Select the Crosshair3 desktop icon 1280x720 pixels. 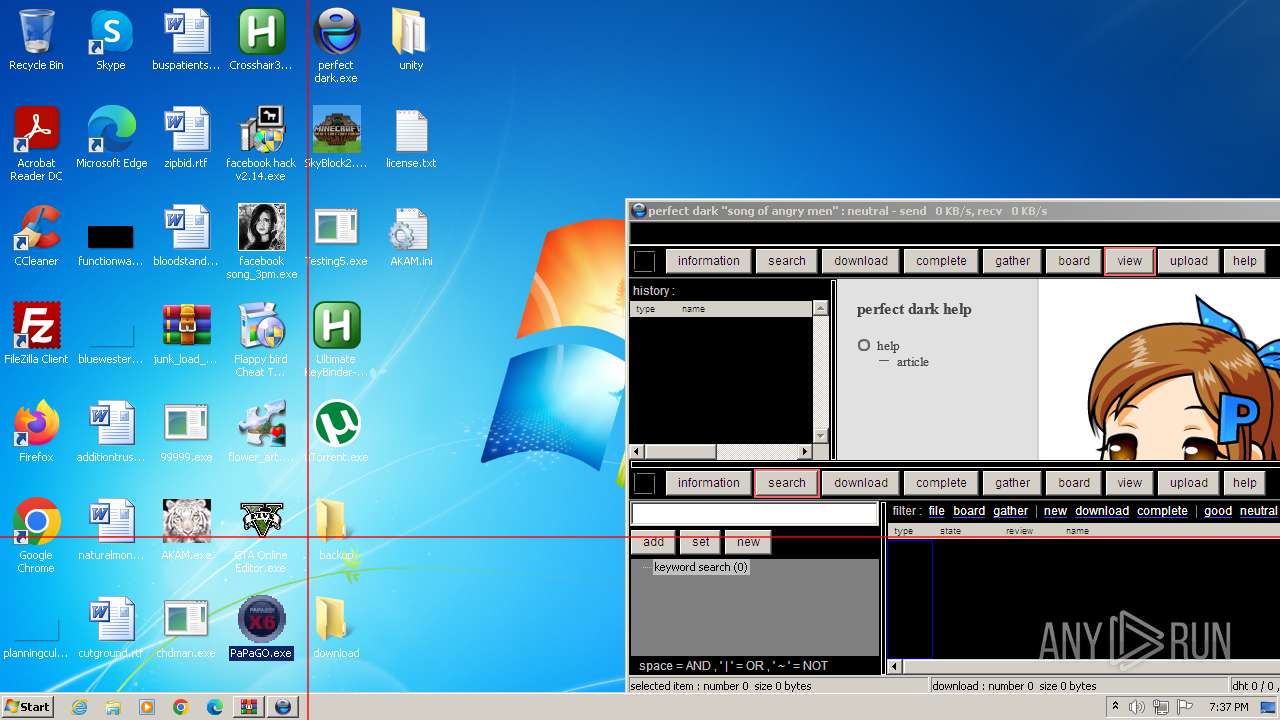click(261, 40)
